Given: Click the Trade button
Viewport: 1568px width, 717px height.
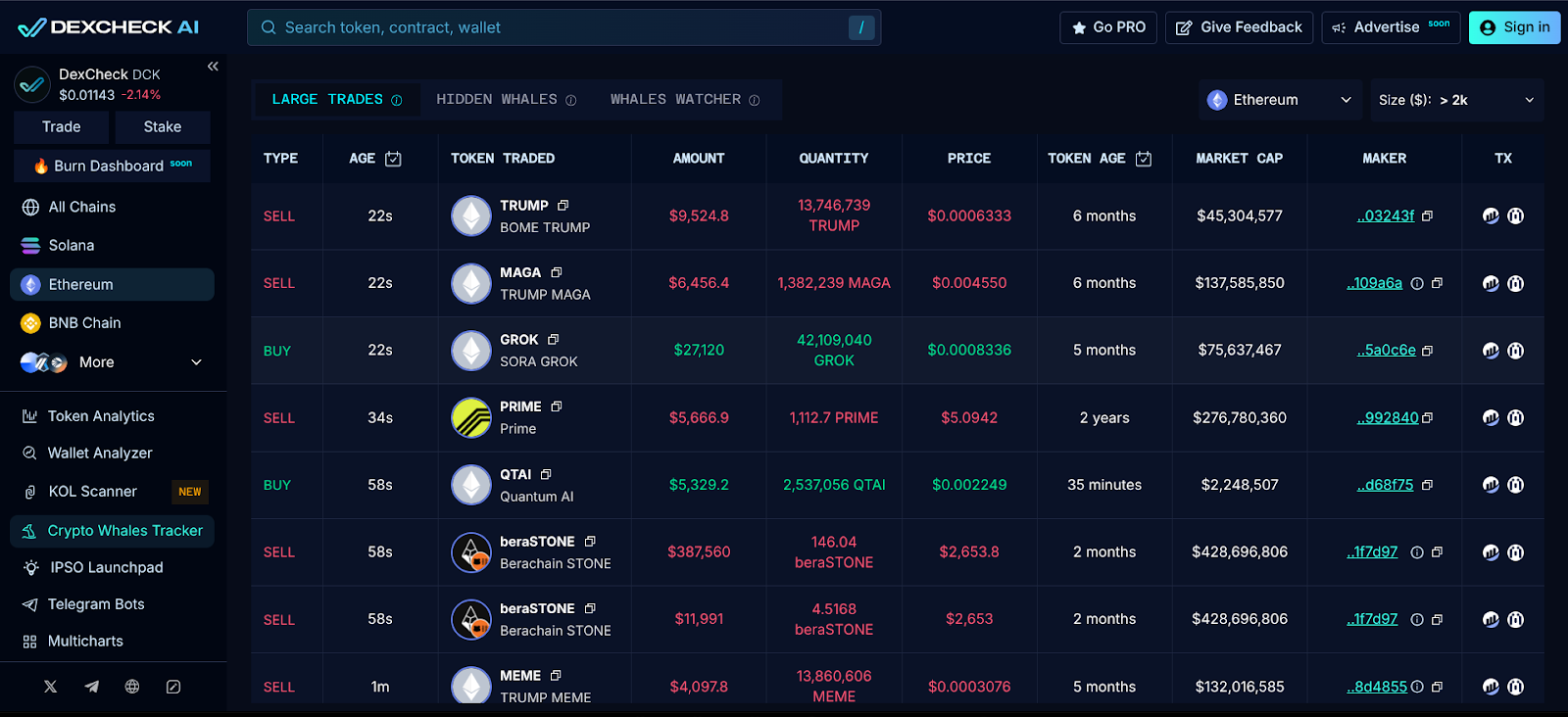Looking at the screenshot, I should pyautogui.click(x=61, y=126).
